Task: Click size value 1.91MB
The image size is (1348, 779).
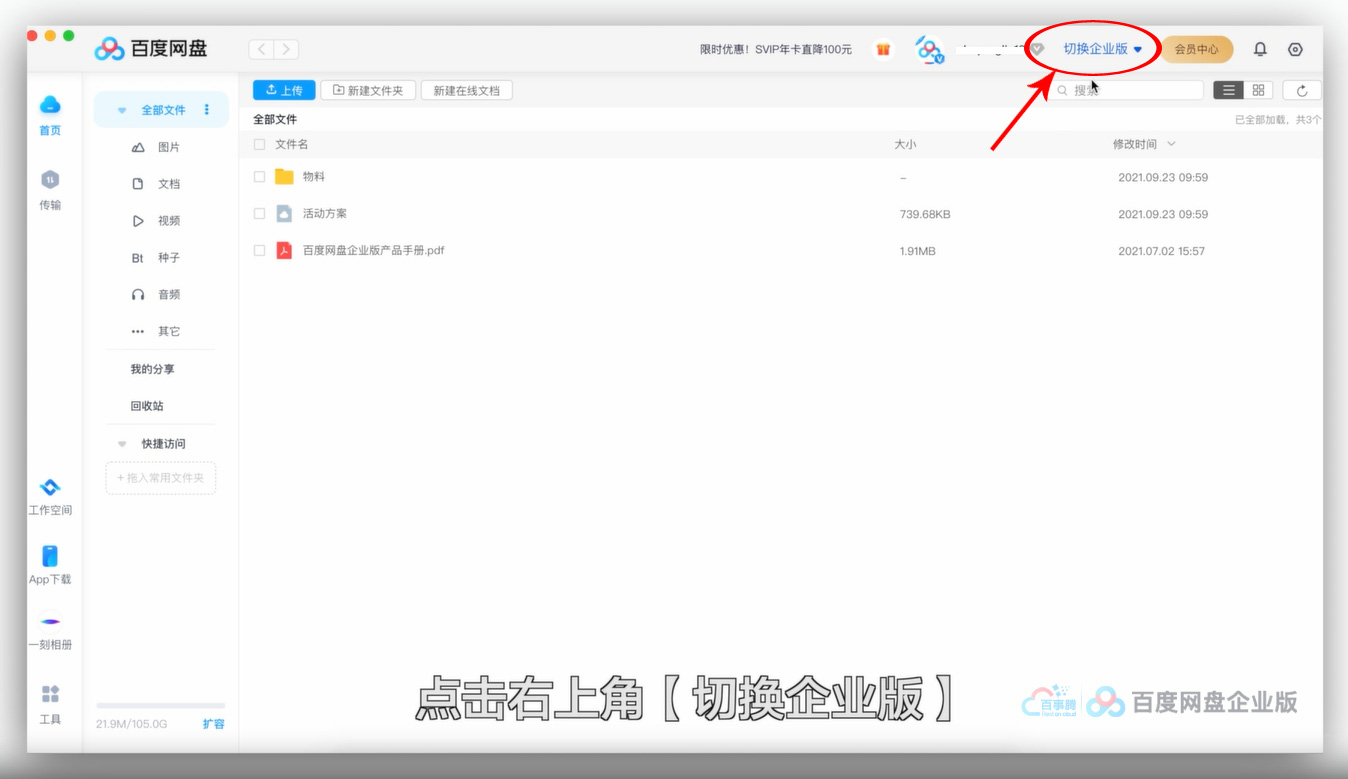Action: pyautogui.click(x=918, y=251)
